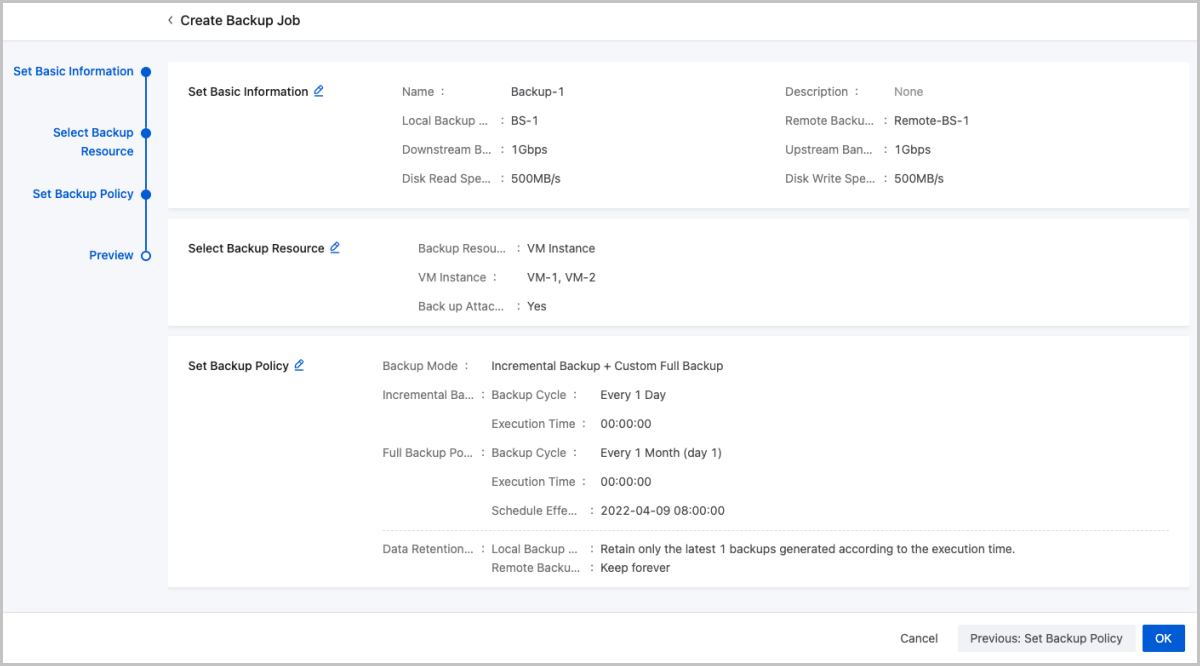Click the step dot beside Set Backup Policy step

pyautogui.click(x=146, y=194)
